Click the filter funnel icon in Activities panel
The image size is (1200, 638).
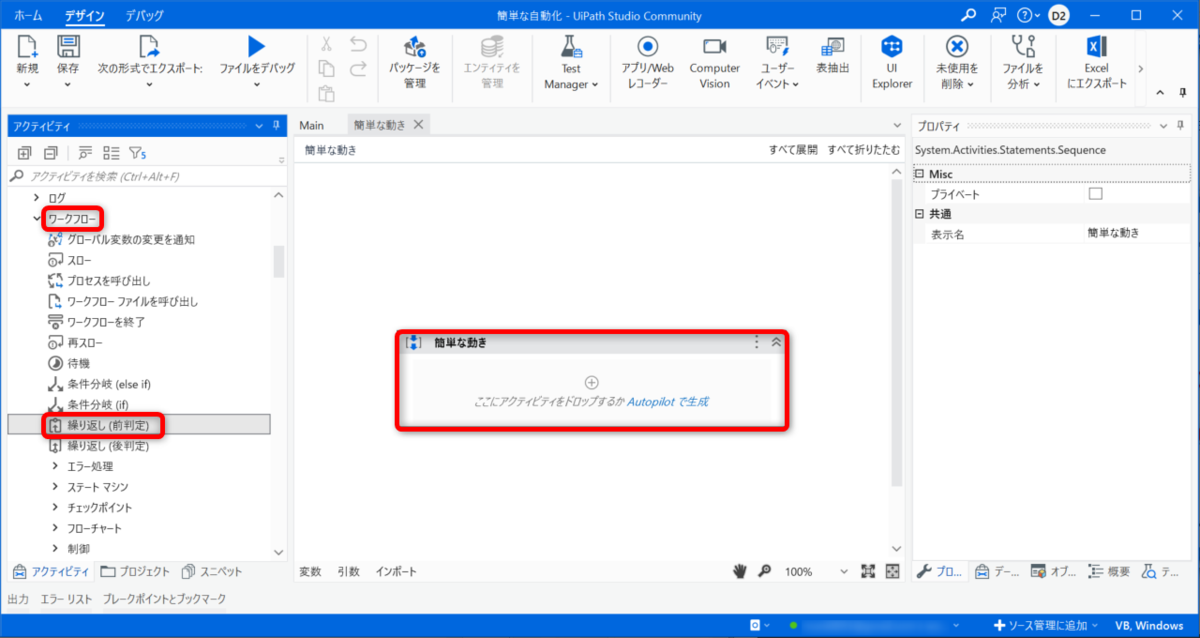[137, 153]
